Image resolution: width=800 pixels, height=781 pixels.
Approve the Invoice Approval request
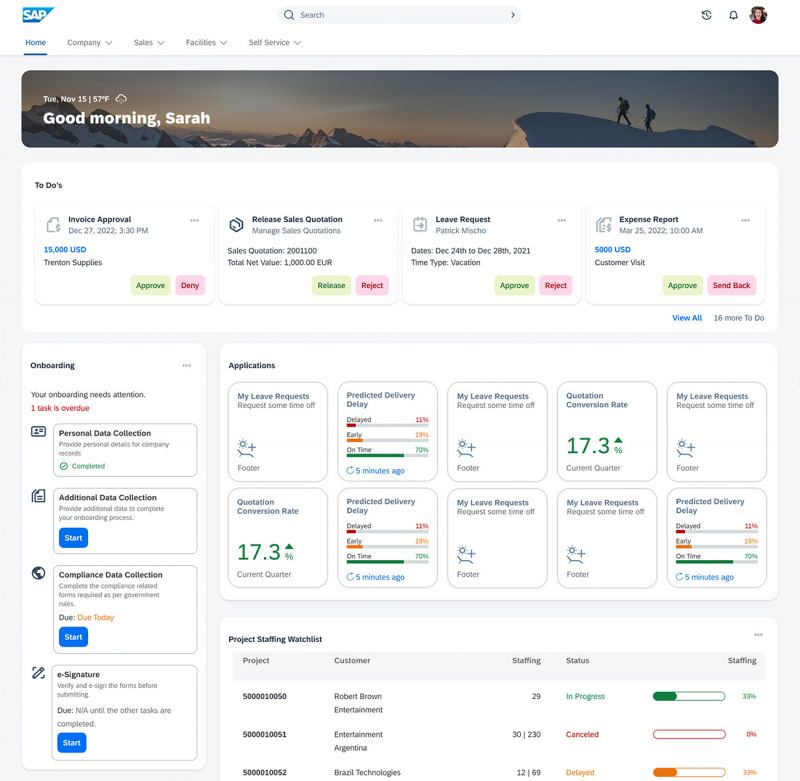(x=150, y=285)
